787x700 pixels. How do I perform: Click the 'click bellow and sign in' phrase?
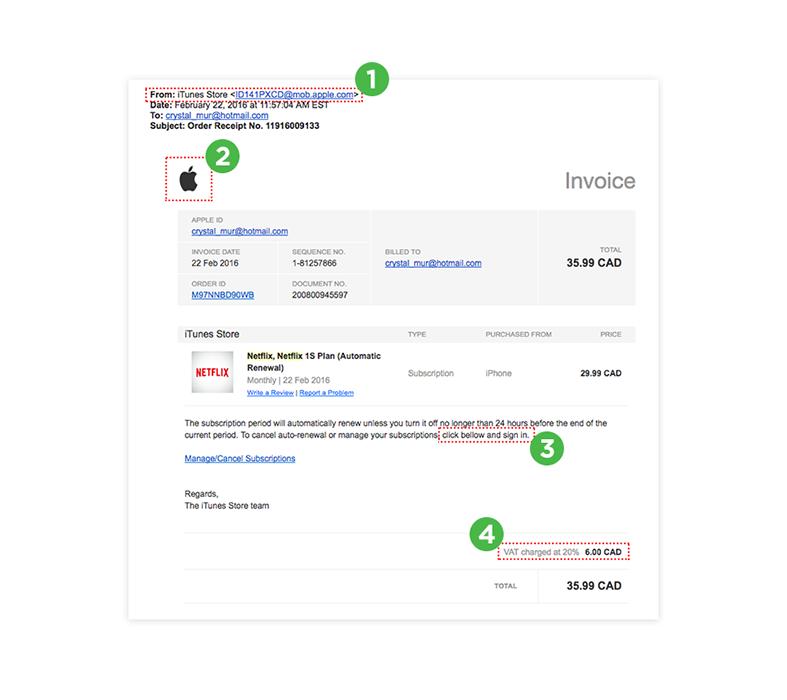click(x=485, y=435)
